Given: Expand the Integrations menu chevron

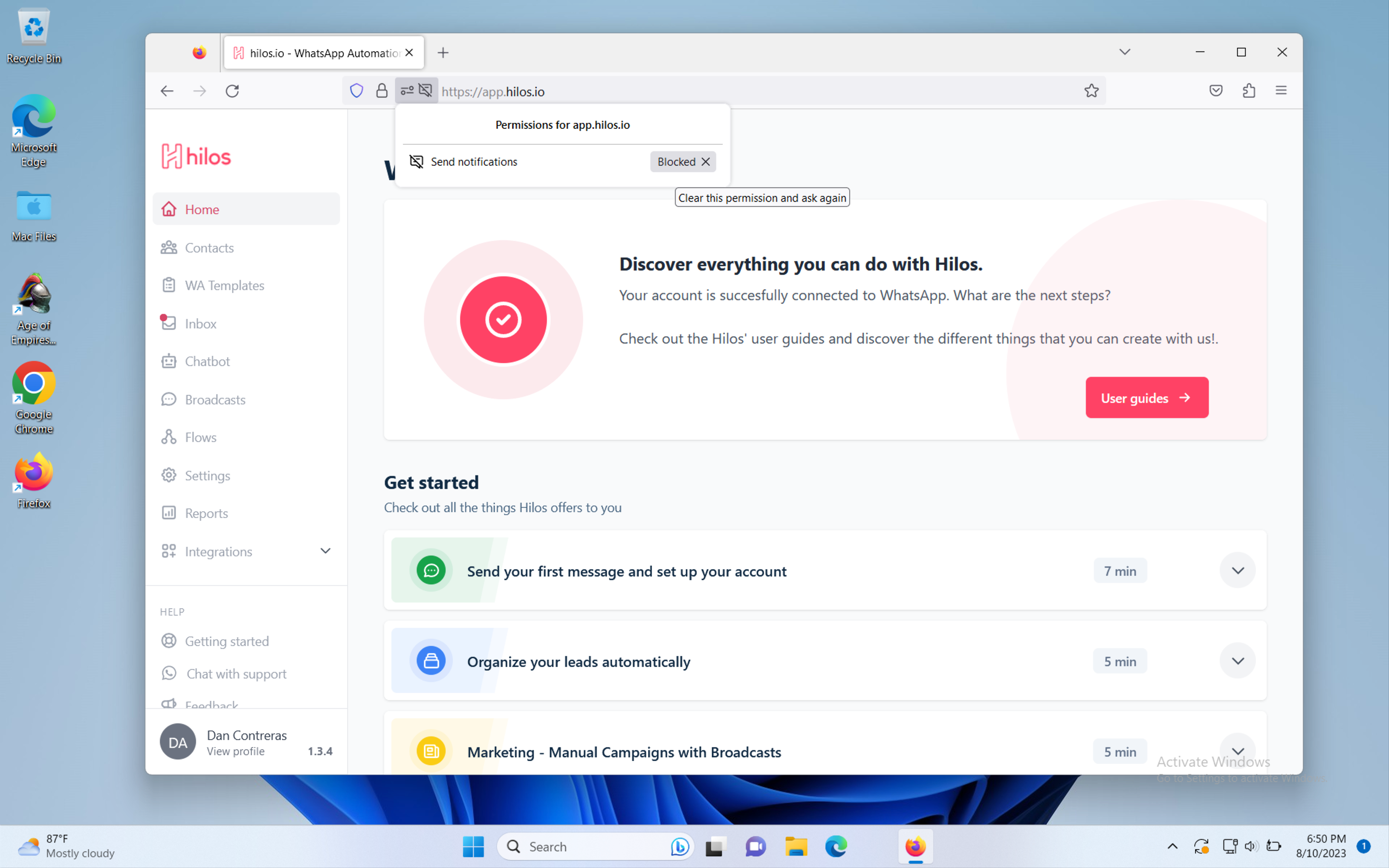Looking at the screenshot, I should coord(326,551).
